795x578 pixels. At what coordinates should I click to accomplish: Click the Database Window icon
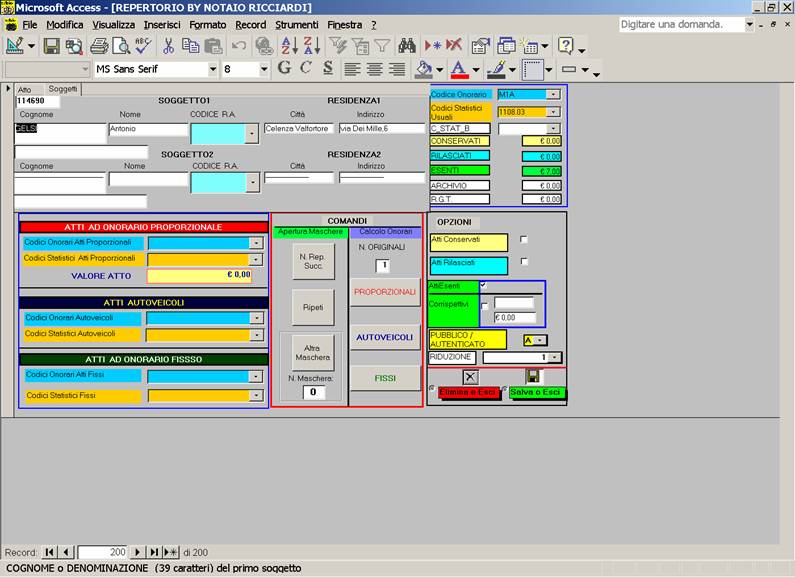click(506, 46)
